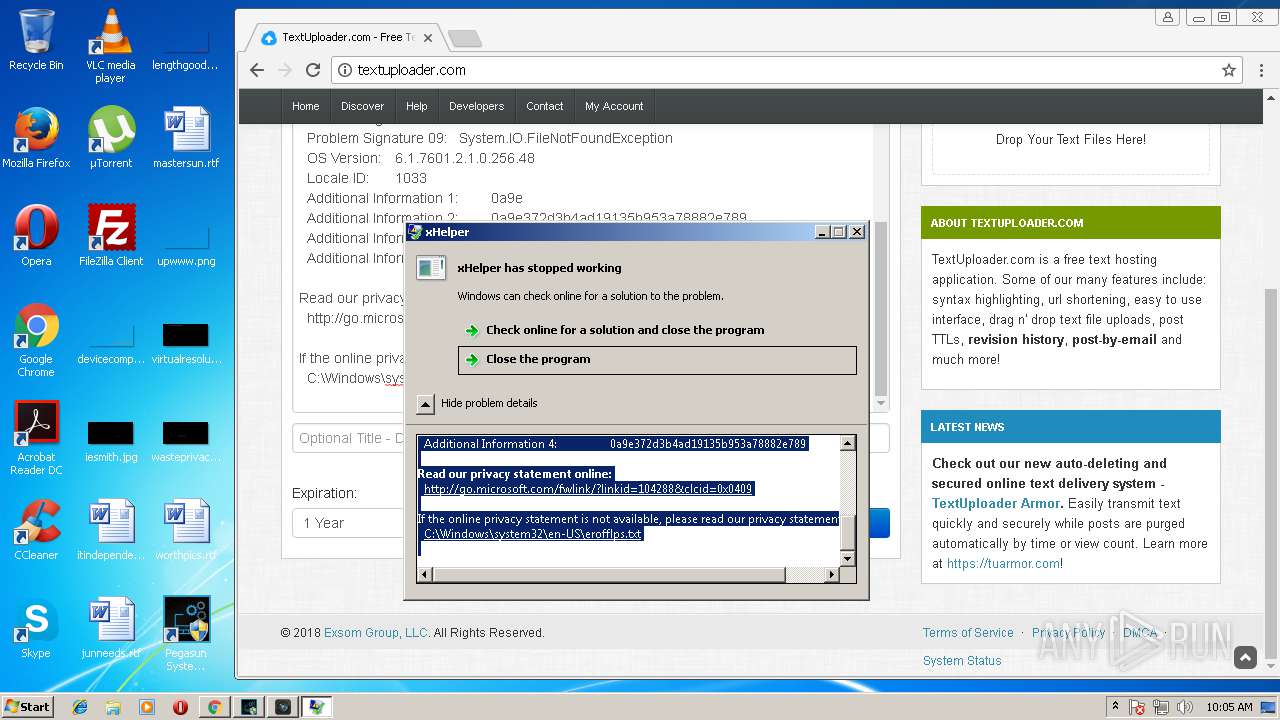Image resolution: width=1280 pixels, height=720 pixels.
Task: Click the Start button
Action: click(x=27, y=707)
